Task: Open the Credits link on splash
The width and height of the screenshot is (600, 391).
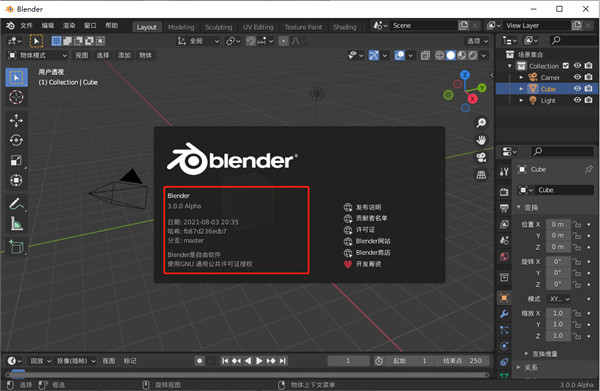Action: (x=365, y=218)
